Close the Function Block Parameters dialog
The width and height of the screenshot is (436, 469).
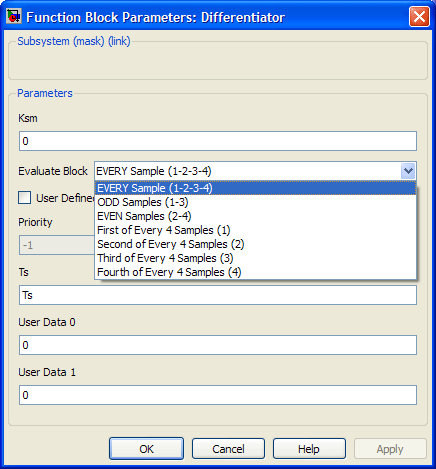point(419,16)
